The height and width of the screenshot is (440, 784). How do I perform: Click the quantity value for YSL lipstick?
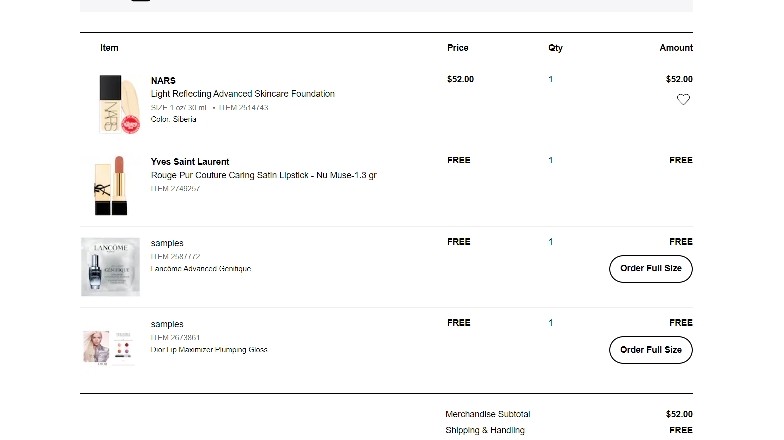[x=550, y=160]
